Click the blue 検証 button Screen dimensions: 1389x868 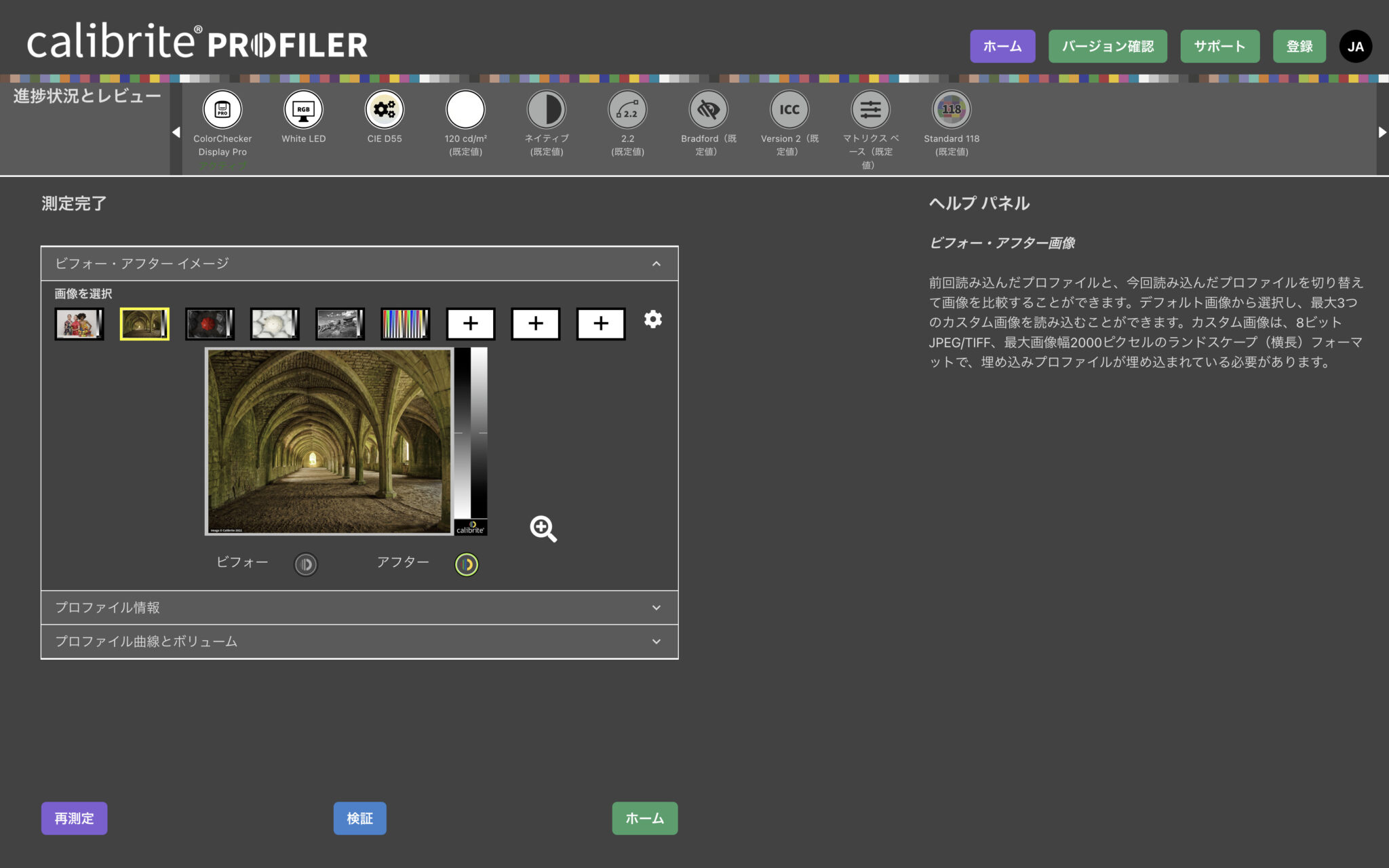tap(359, 818)
